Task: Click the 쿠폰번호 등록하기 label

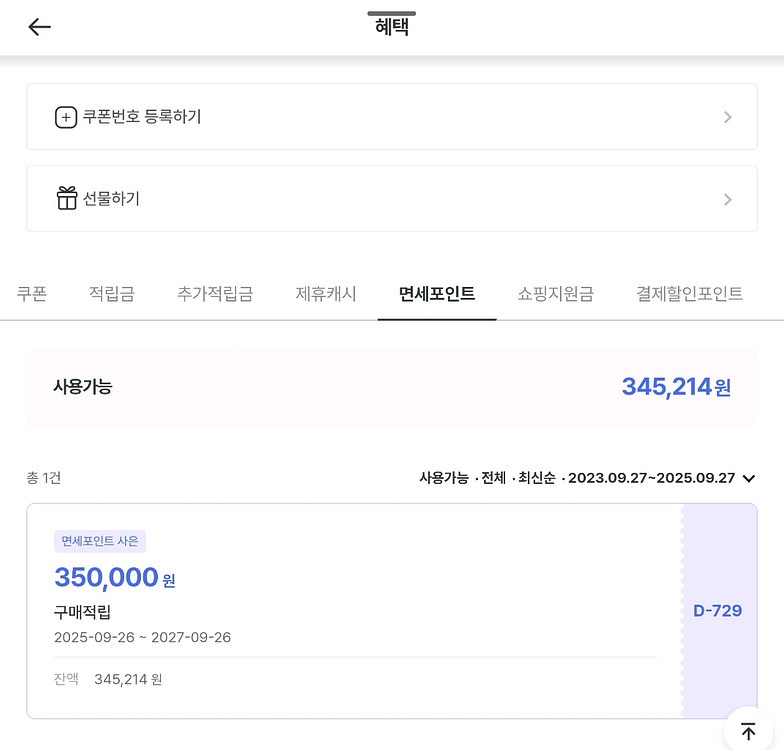Action: tap(142, 117)
